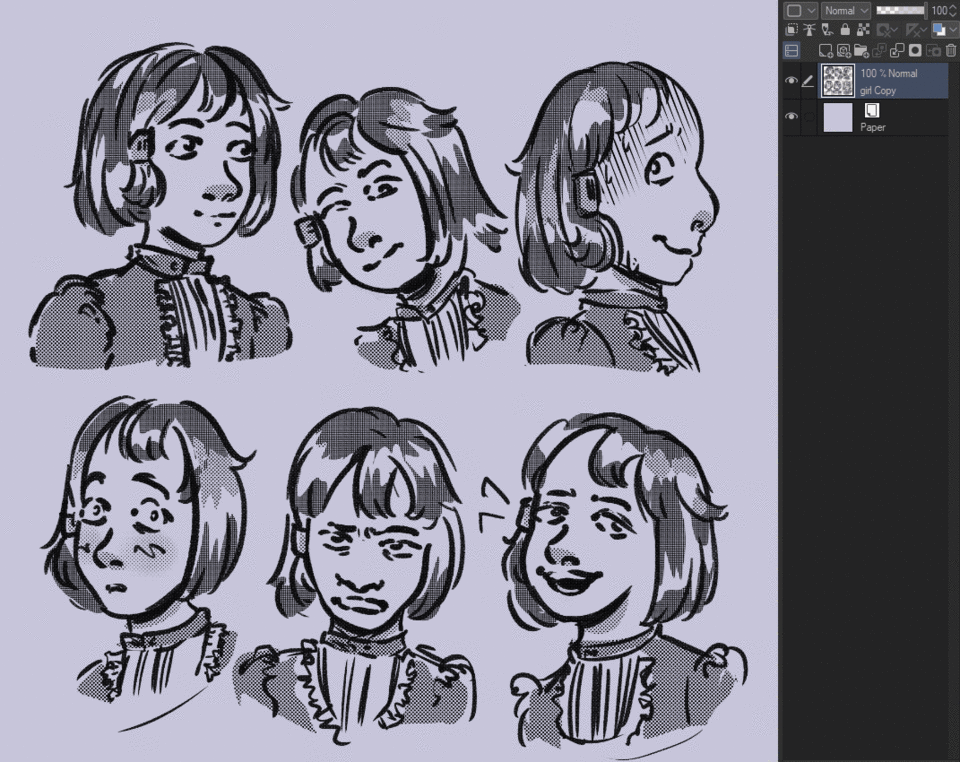Hide the girl Copy layer

point(791,80)
